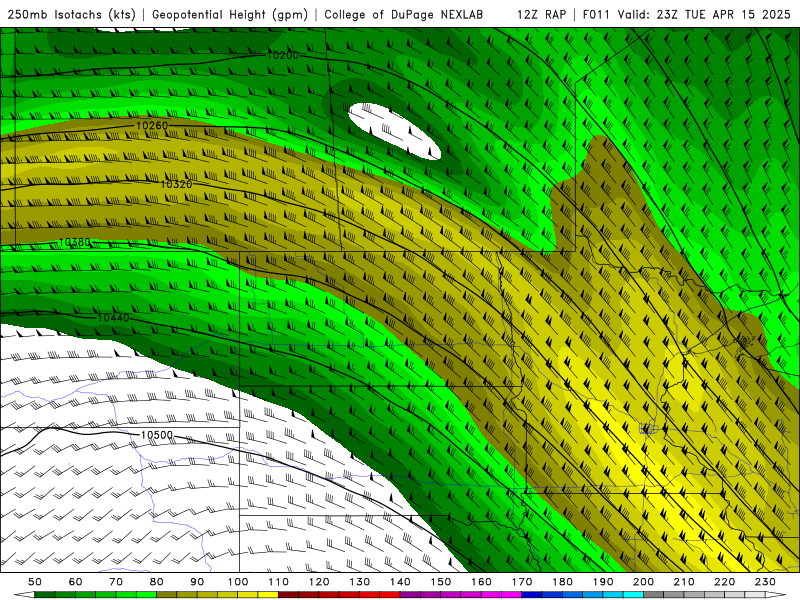The height and width of the screenshot is (600, 800).
Task: Click the 70 value on the color scale
Action: click(x=116, y=582)
